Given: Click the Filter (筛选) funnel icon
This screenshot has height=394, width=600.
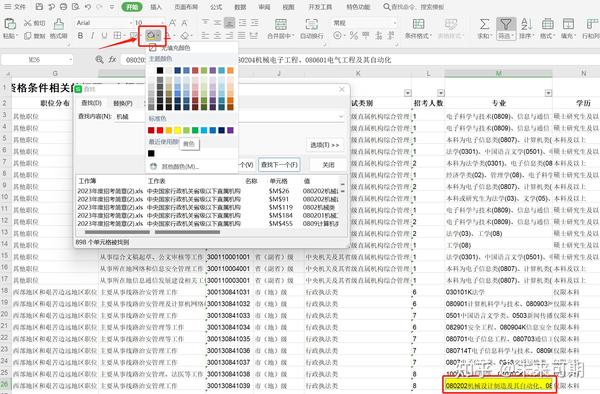Looking at the screenshot, I should (506, 24).
